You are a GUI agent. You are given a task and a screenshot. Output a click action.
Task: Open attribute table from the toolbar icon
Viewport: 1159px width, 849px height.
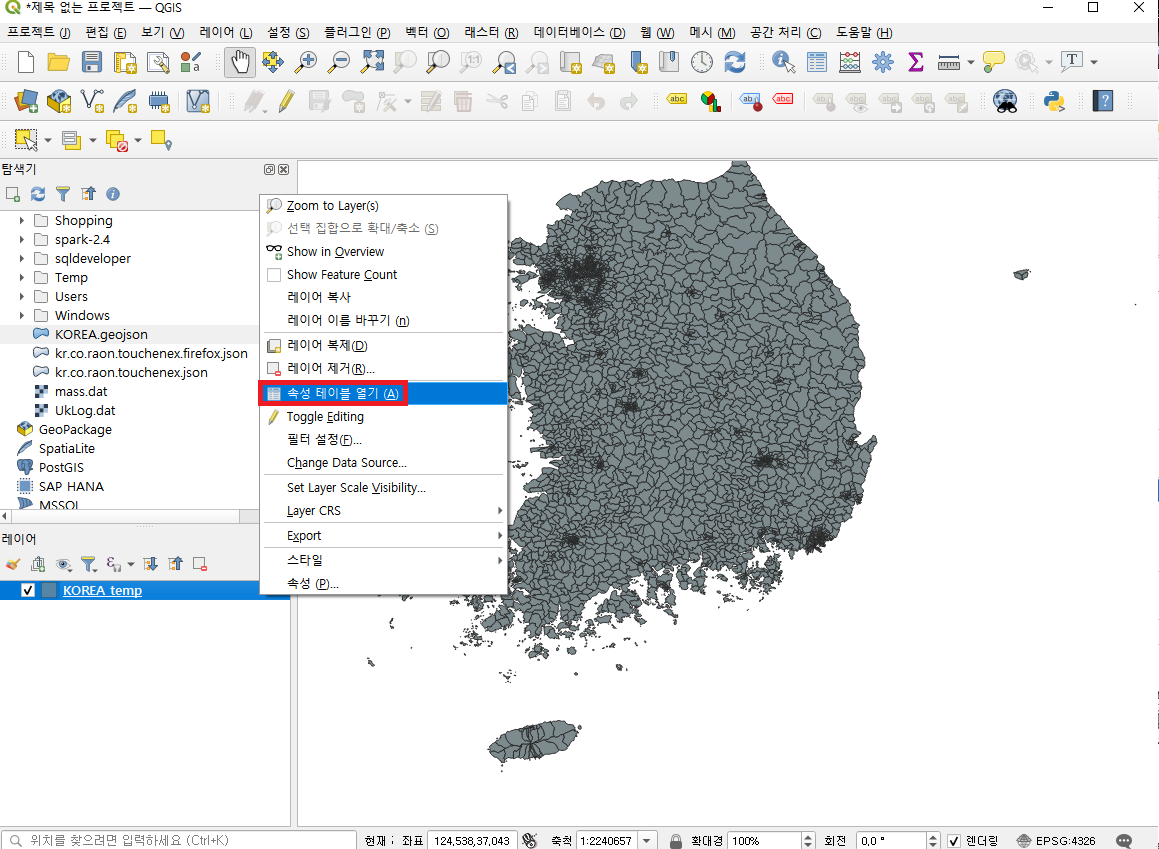(817, 62)
